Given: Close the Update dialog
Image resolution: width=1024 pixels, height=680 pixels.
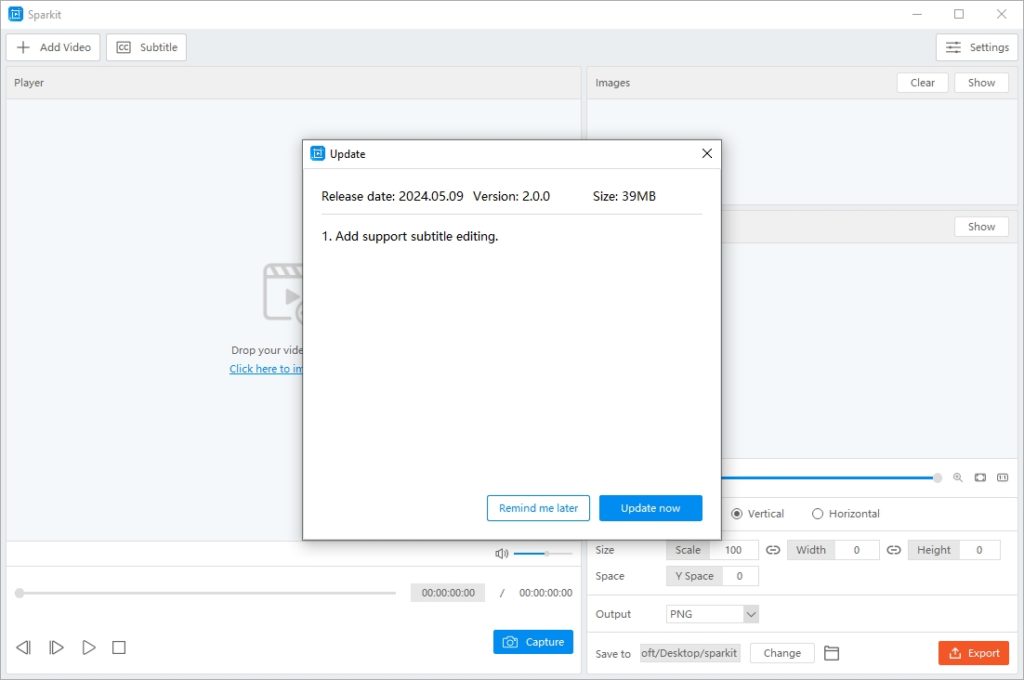Looking at the screenshot, I should 707,154.
